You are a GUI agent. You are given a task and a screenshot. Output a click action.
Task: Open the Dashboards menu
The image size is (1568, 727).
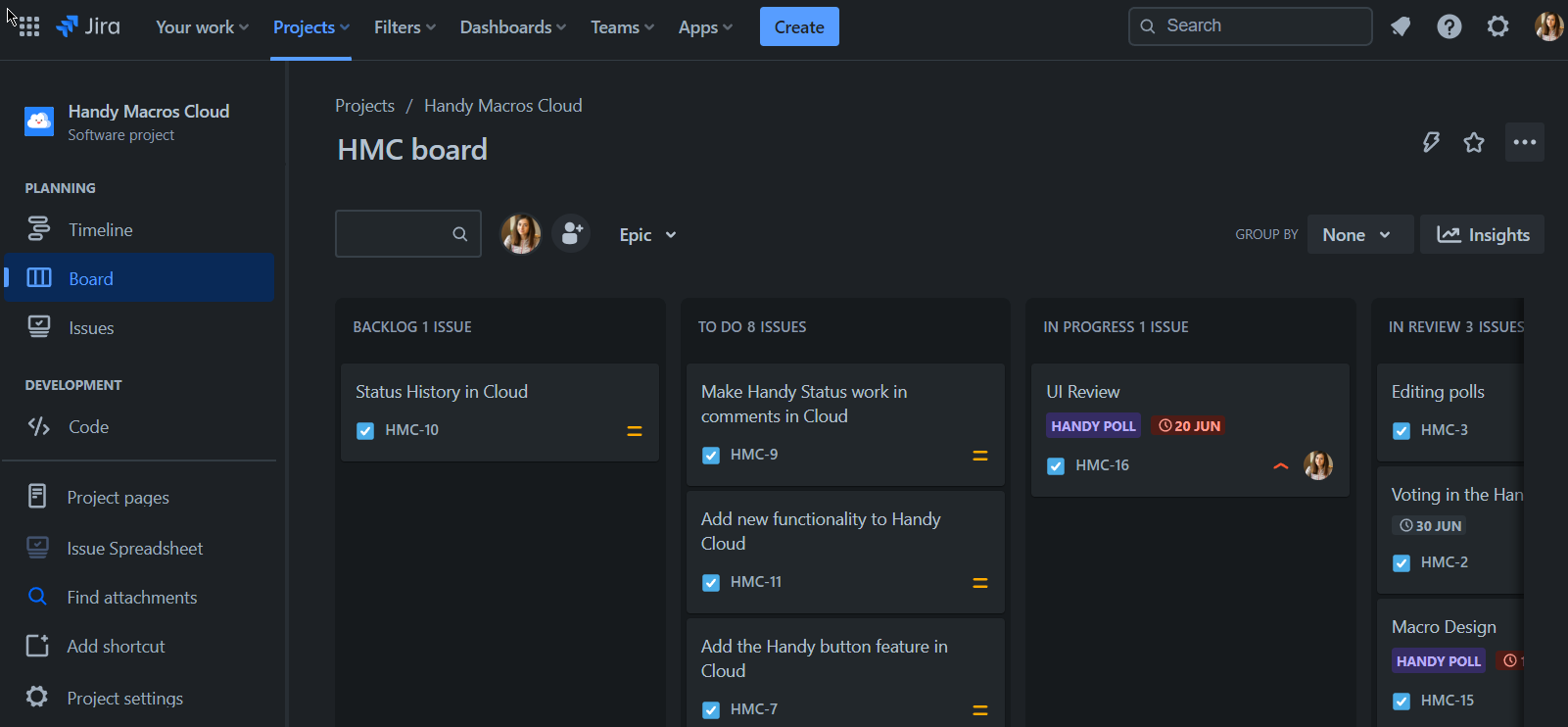[513, 27]
